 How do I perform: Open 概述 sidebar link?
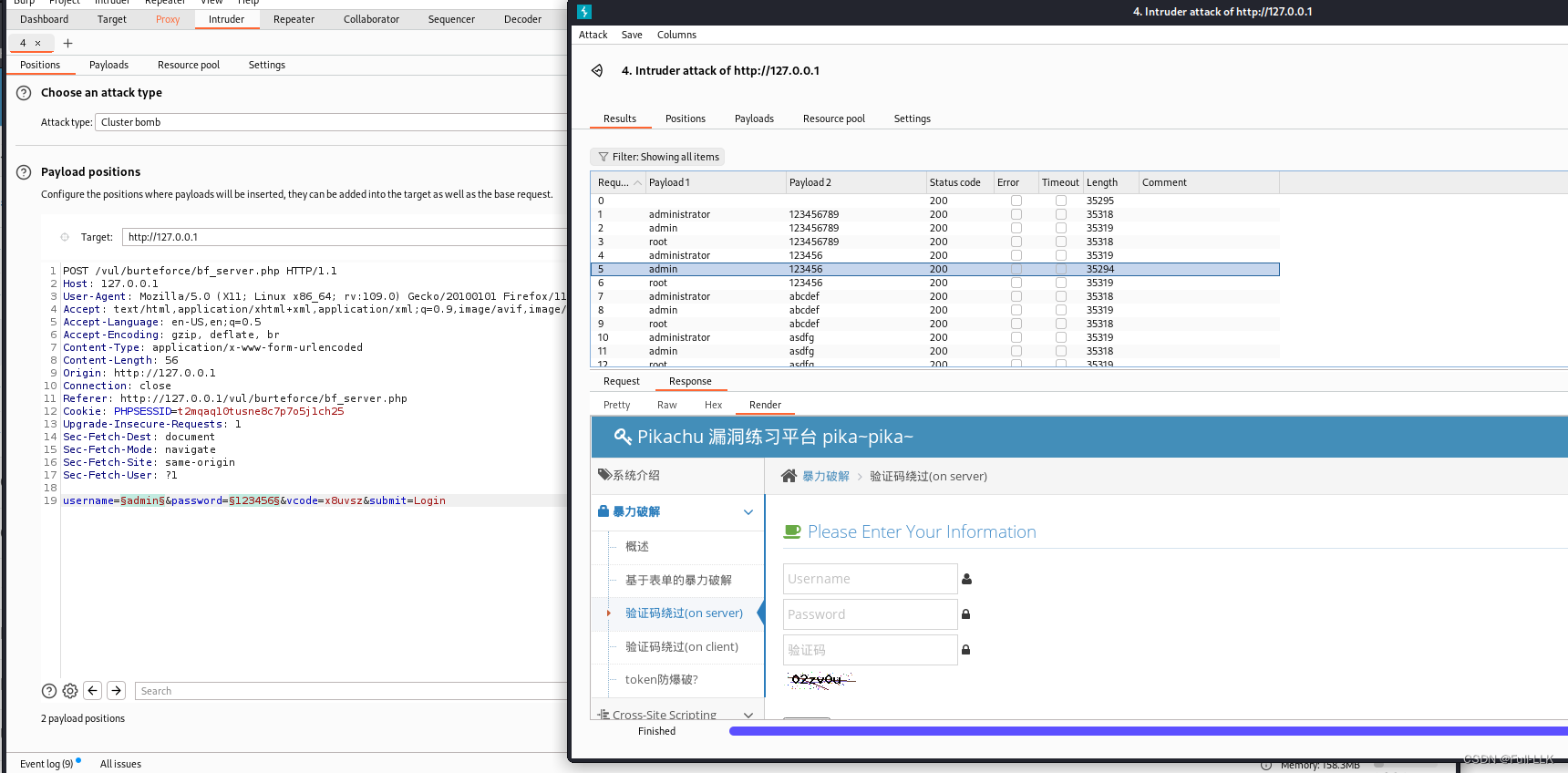click(637, 546)
